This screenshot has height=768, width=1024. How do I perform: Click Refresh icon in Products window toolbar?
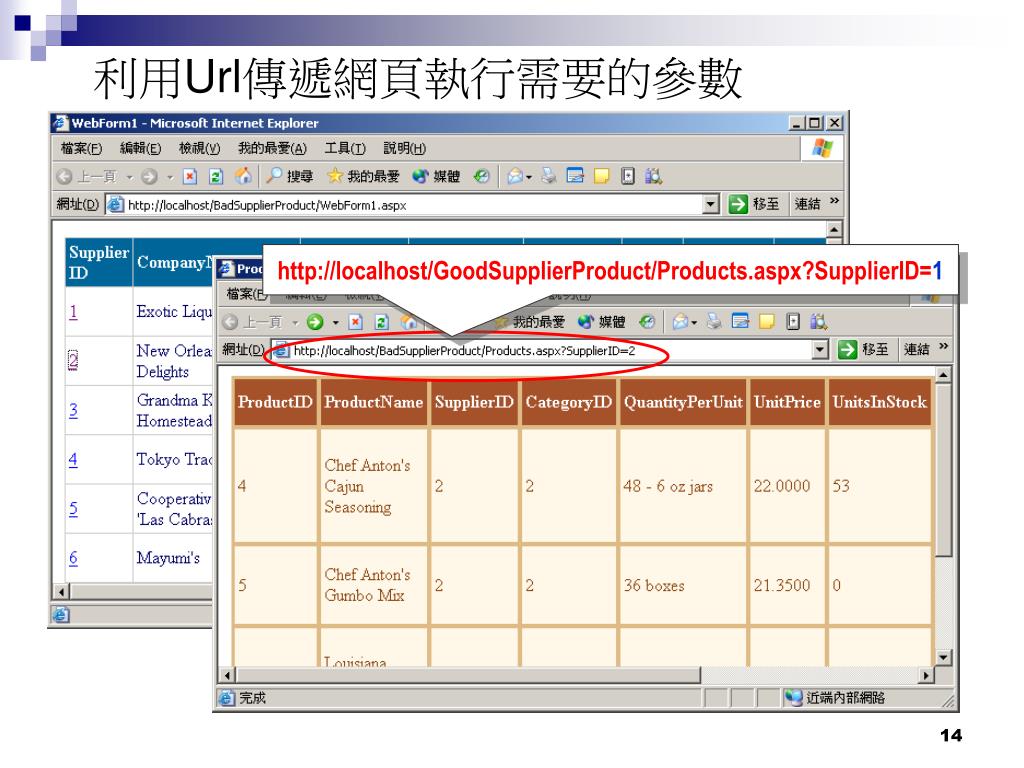point(382,322)
